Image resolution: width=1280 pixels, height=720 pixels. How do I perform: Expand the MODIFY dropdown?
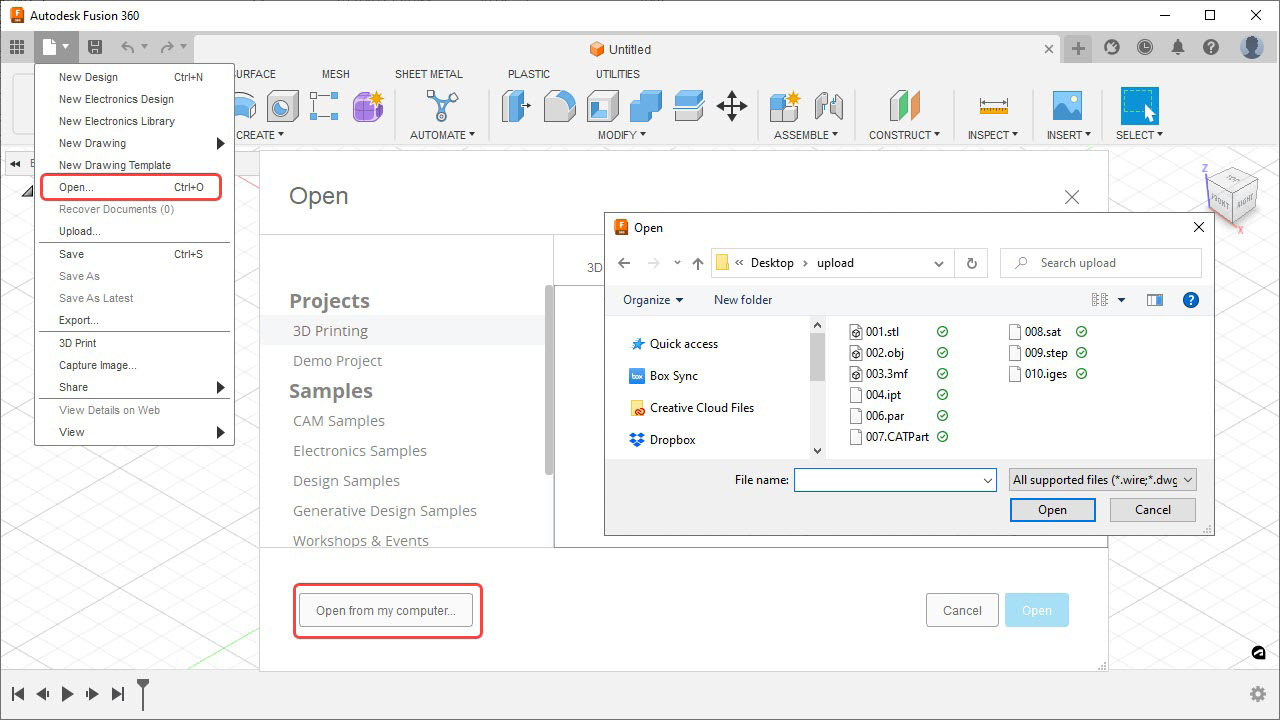point(622,135)
